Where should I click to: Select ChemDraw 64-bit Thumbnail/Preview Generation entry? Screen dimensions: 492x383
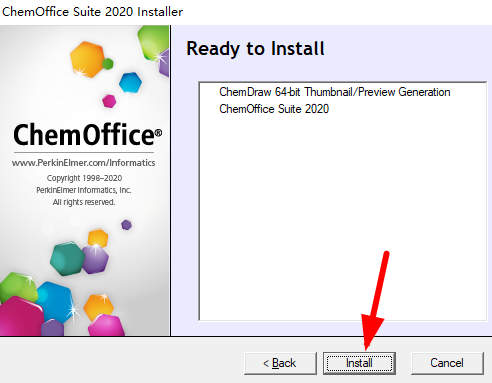pos(335,92)
